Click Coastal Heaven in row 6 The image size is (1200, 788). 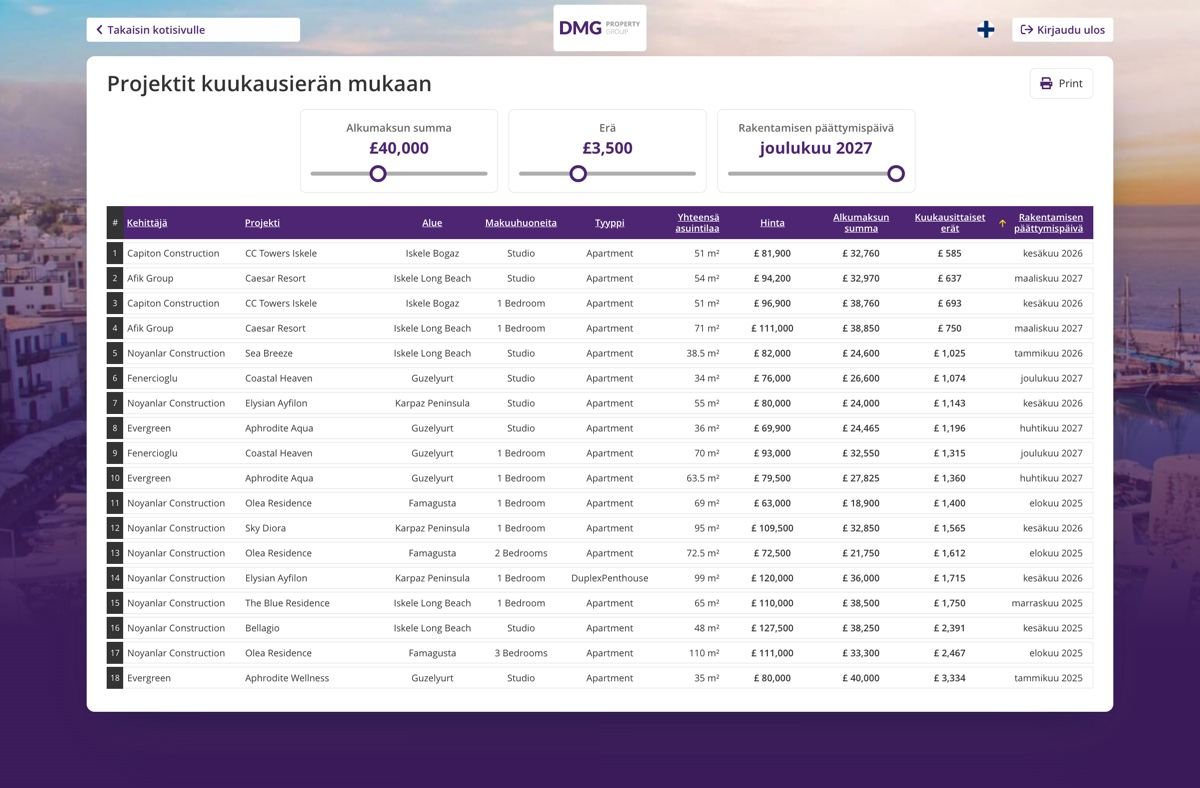coord(279,378)
